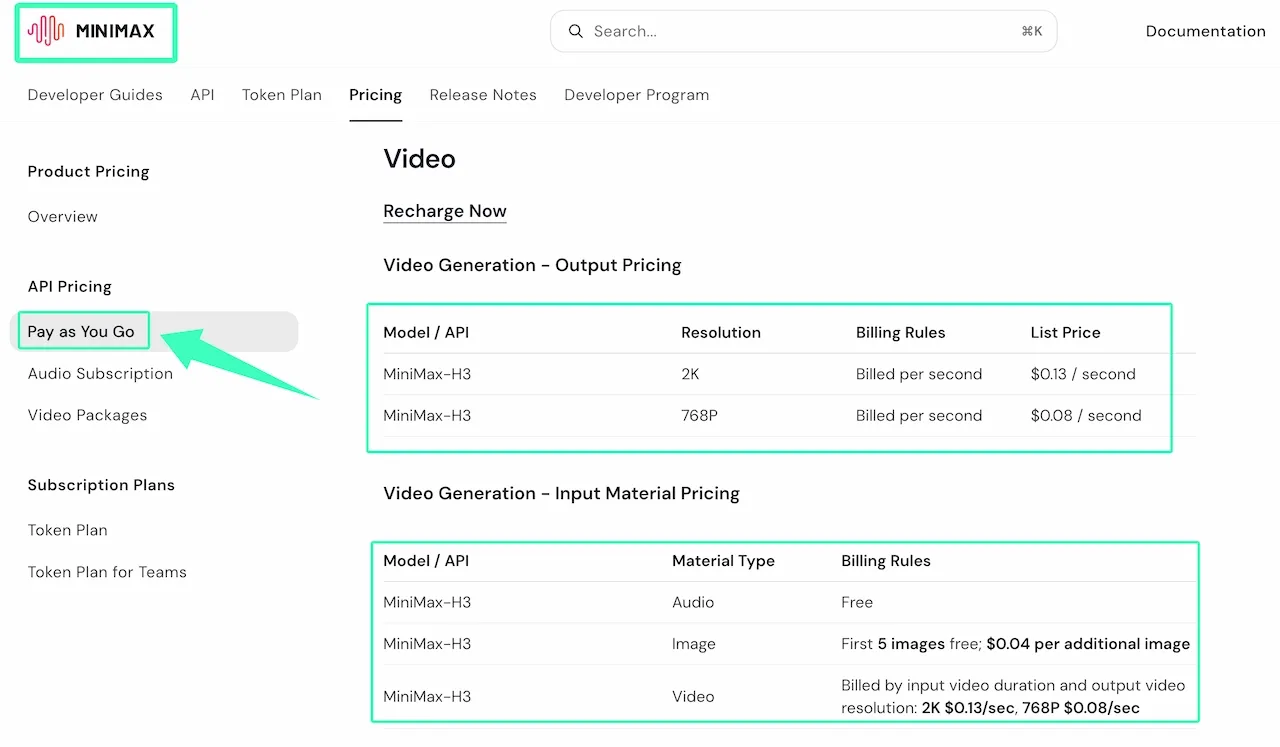The image size is (1280, 747).
Task: Click "Billing Rules" header in output pricing table
Action: click(x=900, y=333)
